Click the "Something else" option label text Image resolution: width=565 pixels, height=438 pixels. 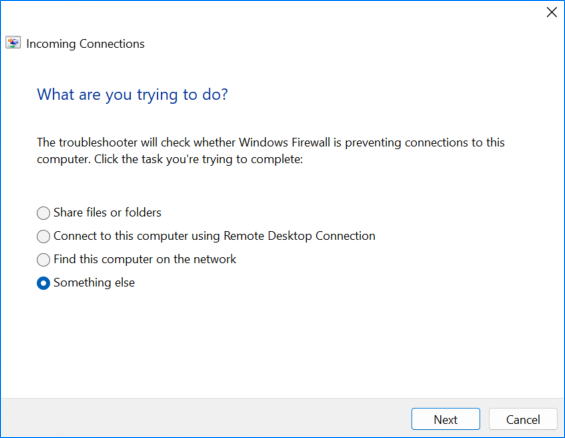pos(94,283)
